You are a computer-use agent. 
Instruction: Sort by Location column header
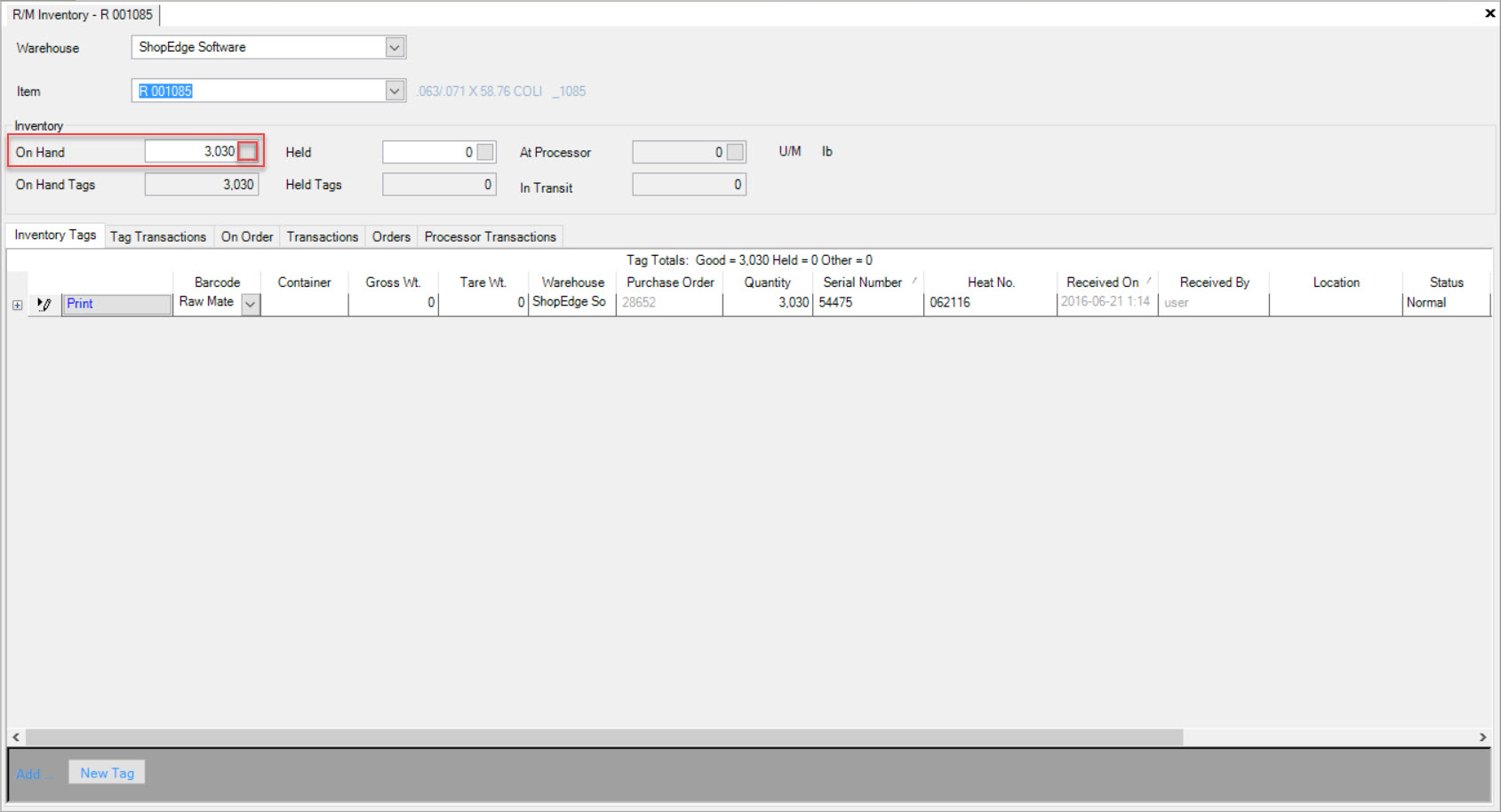[x=1336, y=282]
